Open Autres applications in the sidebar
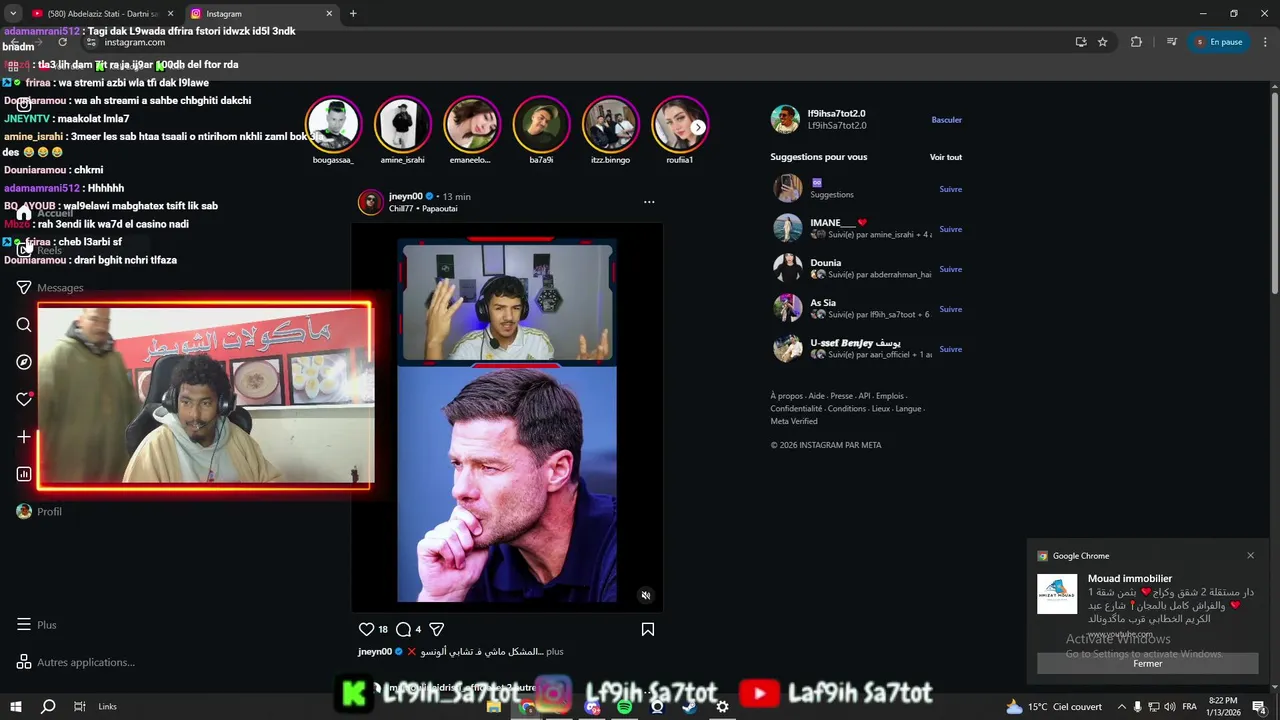This screenshot has width=1280, height=720. [x=76, y=662]
